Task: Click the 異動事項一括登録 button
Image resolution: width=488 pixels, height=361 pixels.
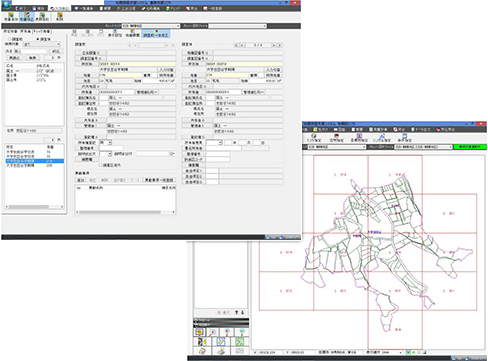Action: [x=159, y=180]
